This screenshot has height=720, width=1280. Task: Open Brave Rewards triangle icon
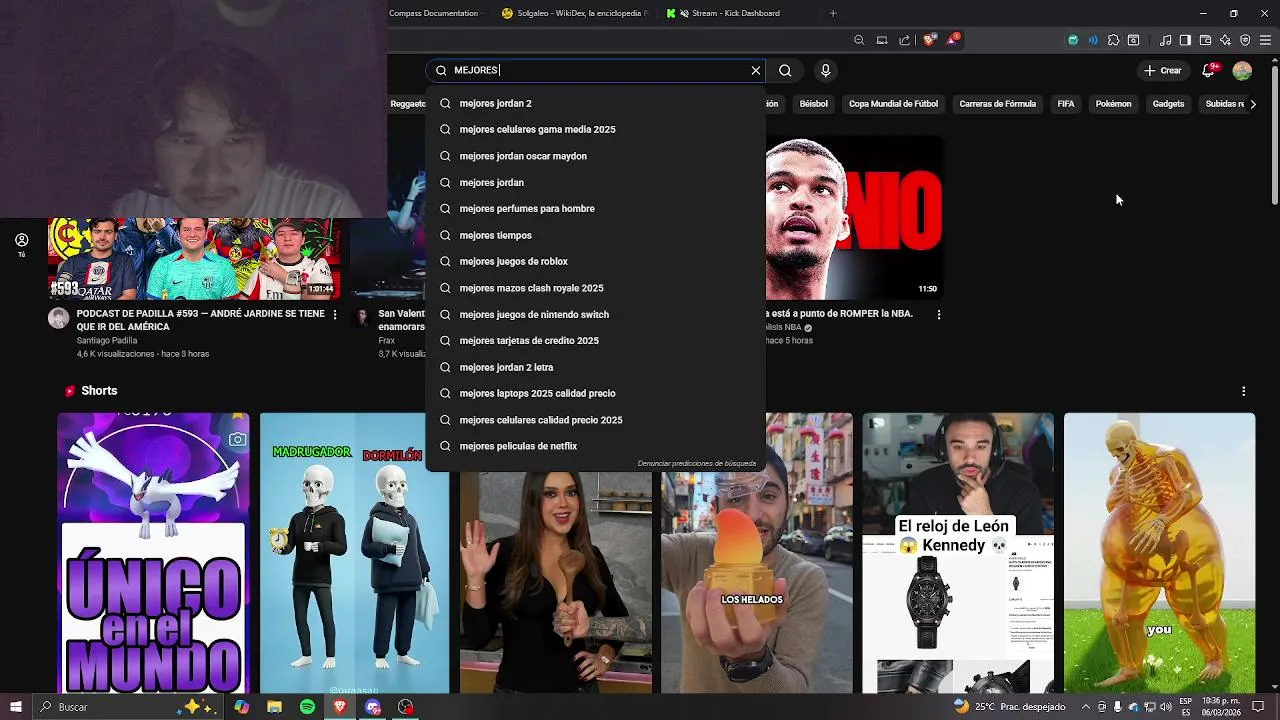pyautogui.click(x=954, y=40)
